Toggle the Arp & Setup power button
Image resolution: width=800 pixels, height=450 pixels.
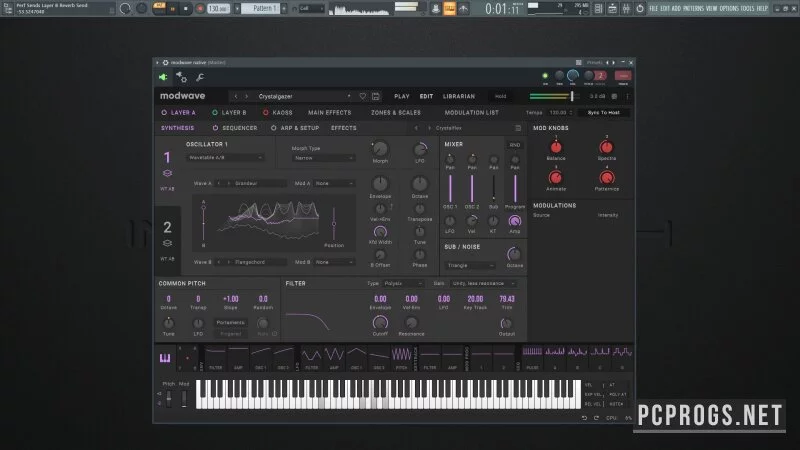(273, 128)
